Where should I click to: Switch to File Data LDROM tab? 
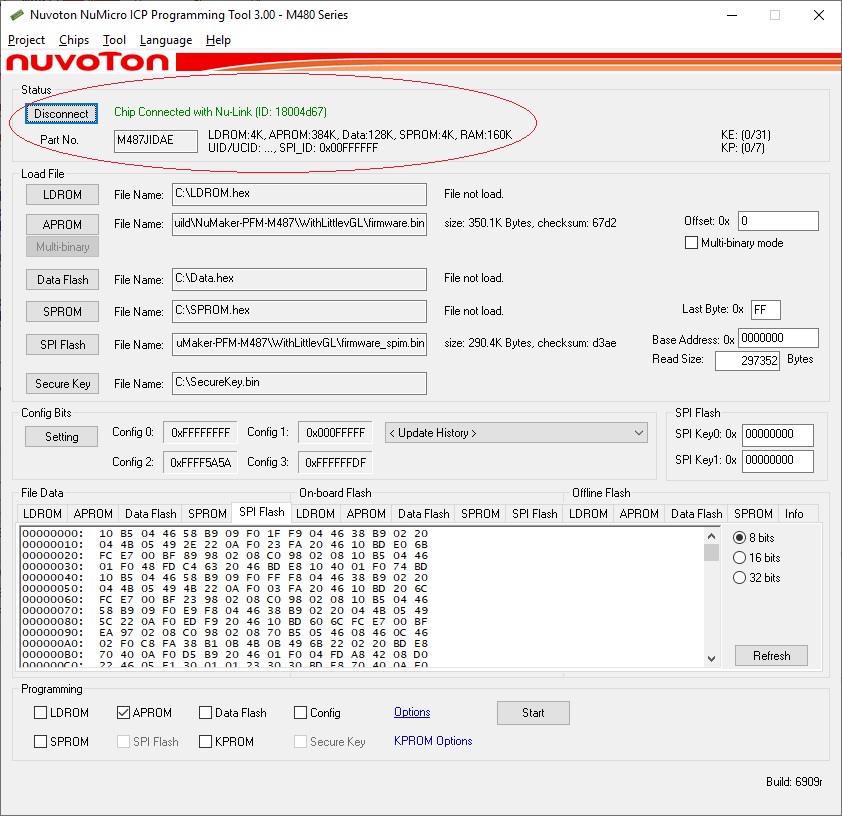pyautogui.click(x=42, y=514)
